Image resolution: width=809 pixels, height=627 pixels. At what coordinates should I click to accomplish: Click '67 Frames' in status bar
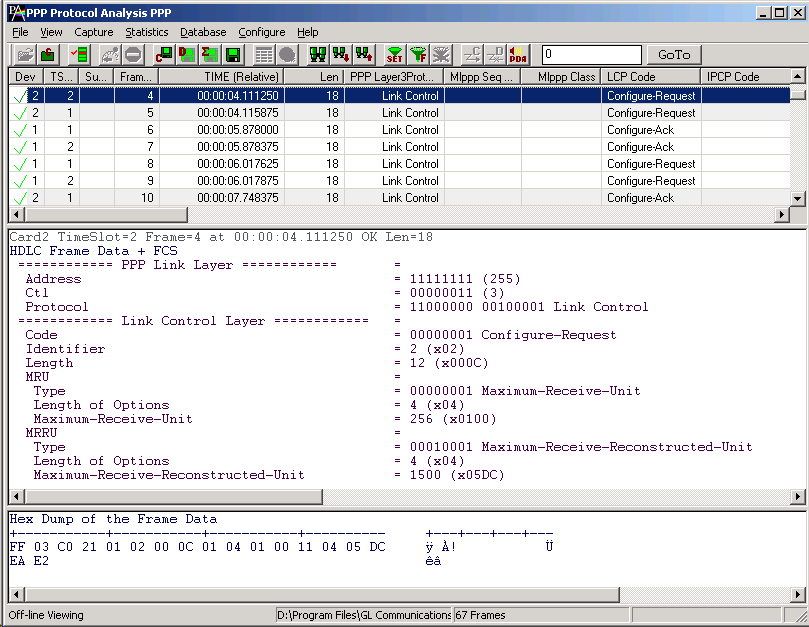click(480, 615)
